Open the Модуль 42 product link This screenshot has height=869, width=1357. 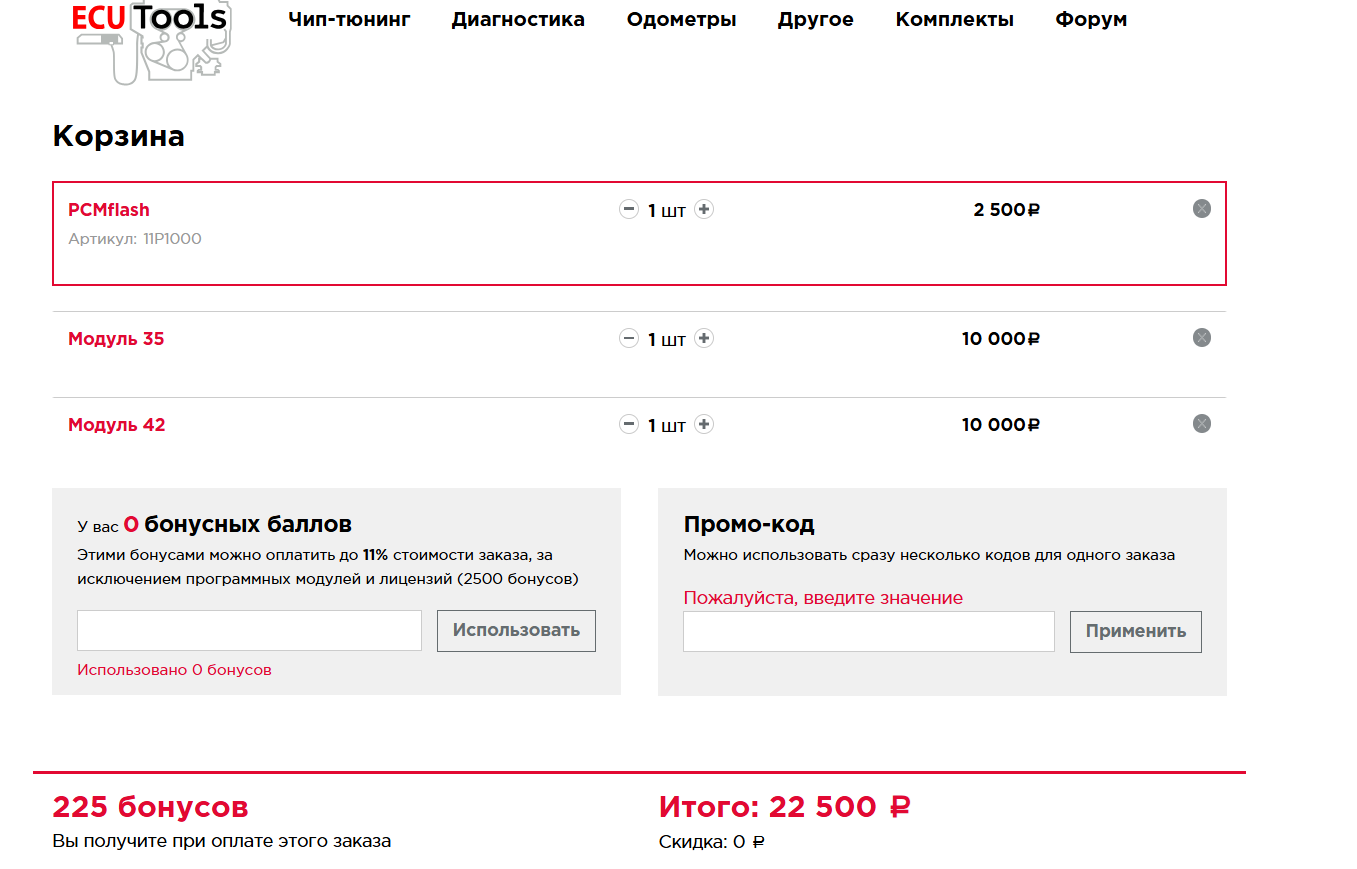click(117, 425)
